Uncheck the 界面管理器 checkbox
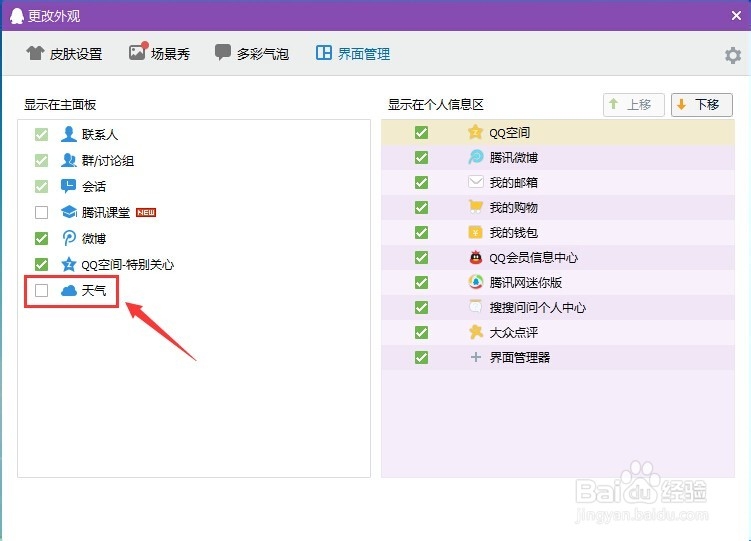Image resolution: width=751 pixels, height=541 pixels. (x=421, y=357)
